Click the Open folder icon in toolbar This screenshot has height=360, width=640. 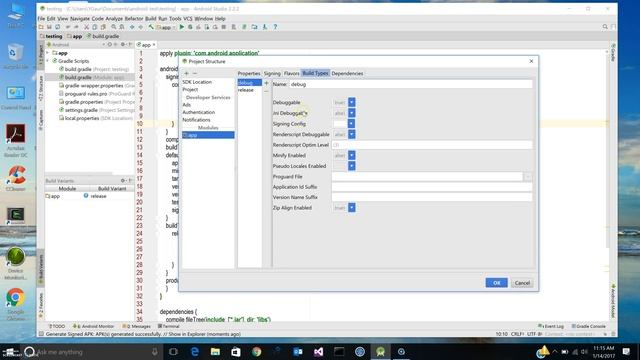coord(41,27)
